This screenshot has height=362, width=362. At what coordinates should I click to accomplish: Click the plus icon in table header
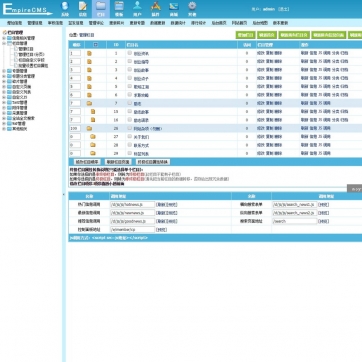pyautogui.click(x=96, y=45)
